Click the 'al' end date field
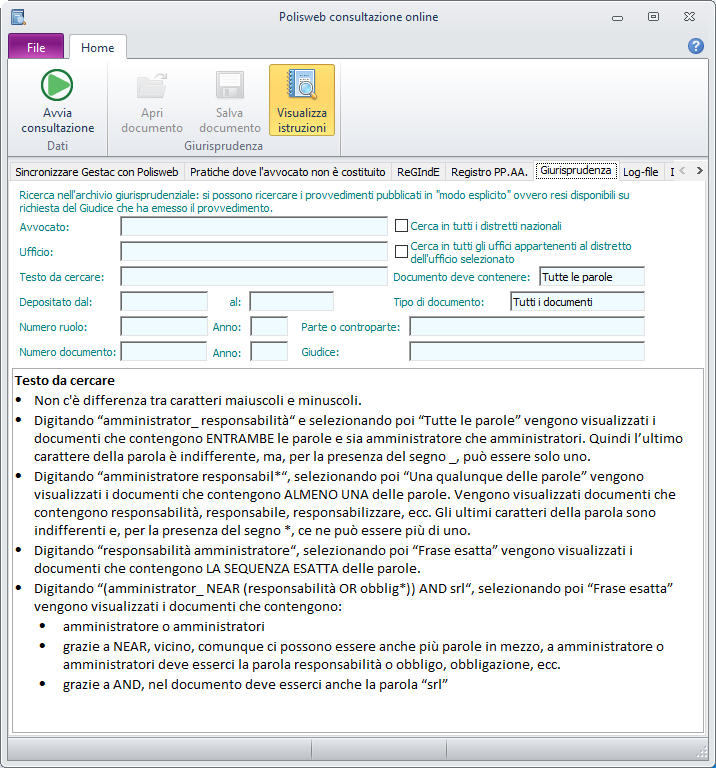Screen dimensions: 716x768 tap(291, 301)
